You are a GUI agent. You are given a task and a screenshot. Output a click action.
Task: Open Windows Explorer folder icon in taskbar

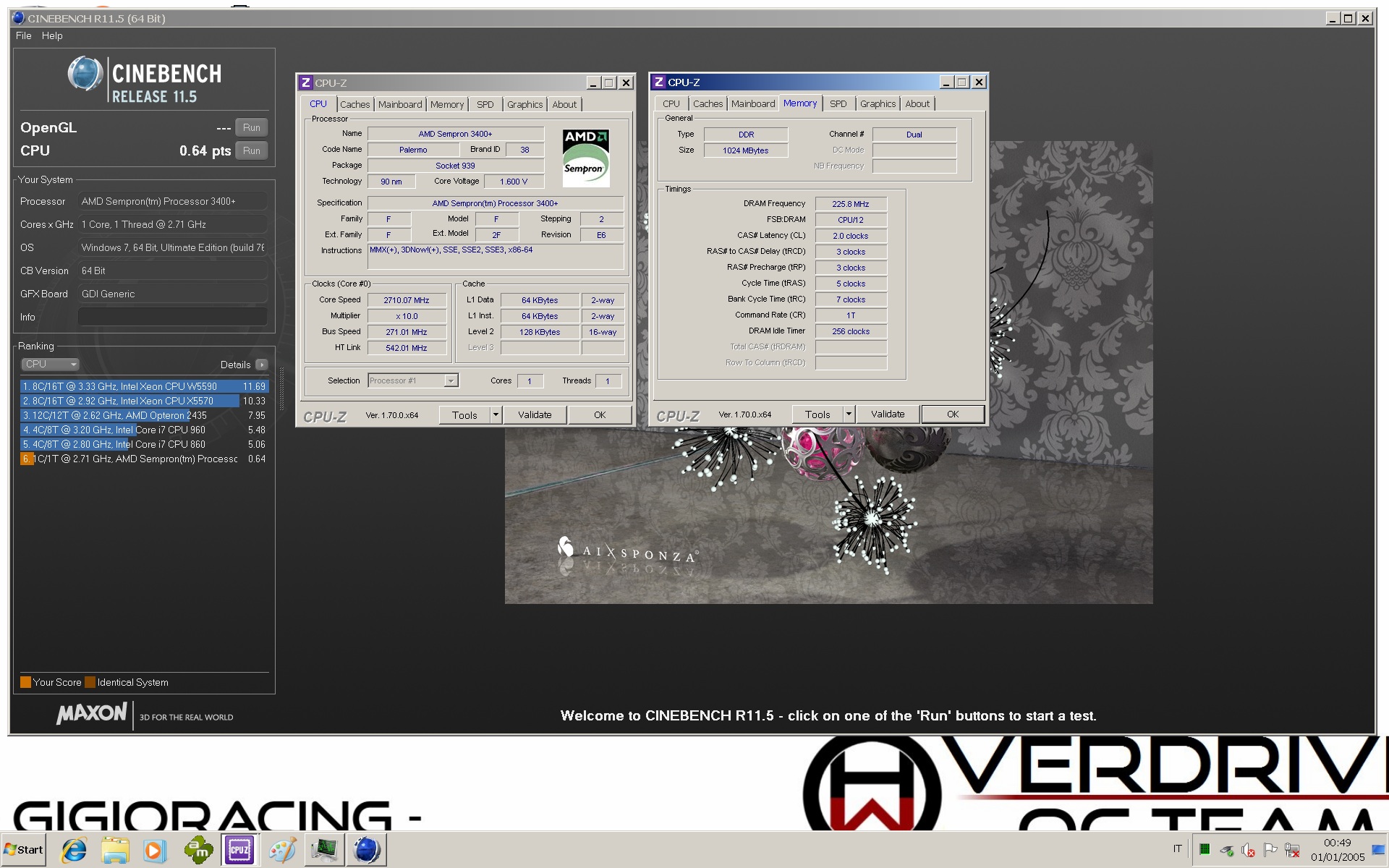[115, 850]
